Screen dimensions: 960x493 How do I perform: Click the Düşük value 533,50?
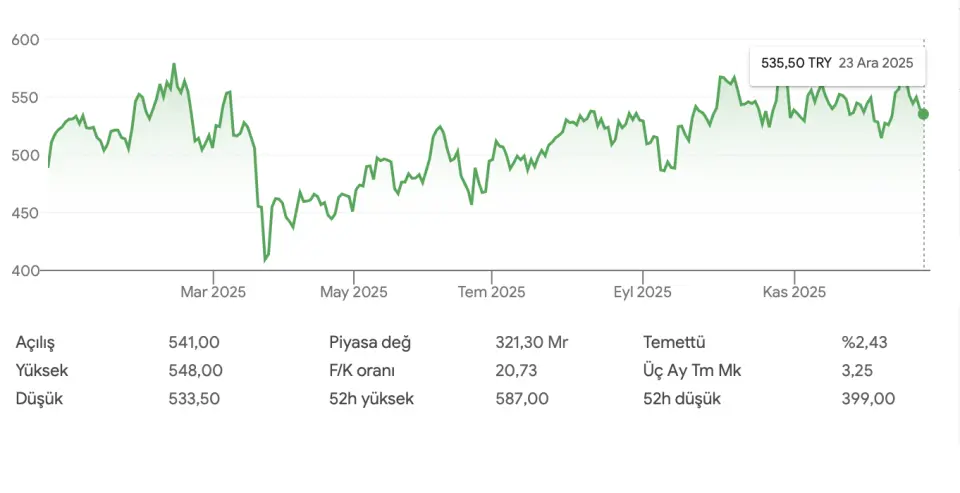(194, 398)
